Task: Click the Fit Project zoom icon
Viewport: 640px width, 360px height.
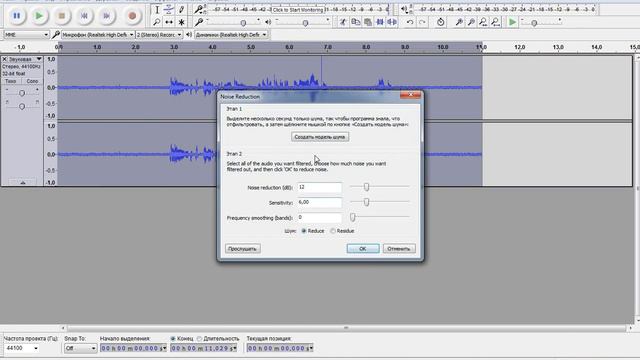Action: [x=496, y=22]
